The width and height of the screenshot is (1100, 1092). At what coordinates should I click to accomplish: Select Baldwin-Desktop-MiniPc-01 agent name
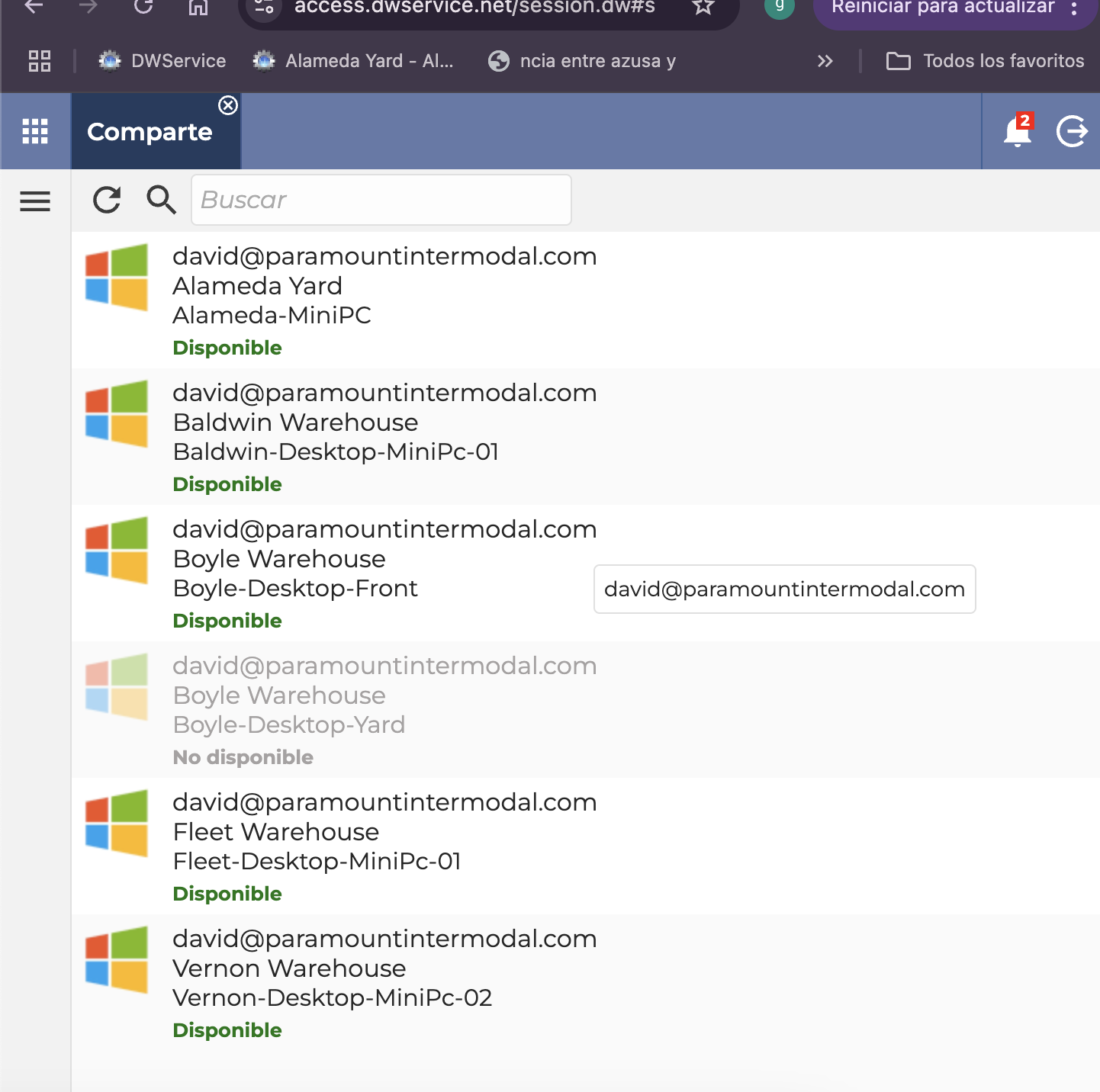tap(336, 451)
